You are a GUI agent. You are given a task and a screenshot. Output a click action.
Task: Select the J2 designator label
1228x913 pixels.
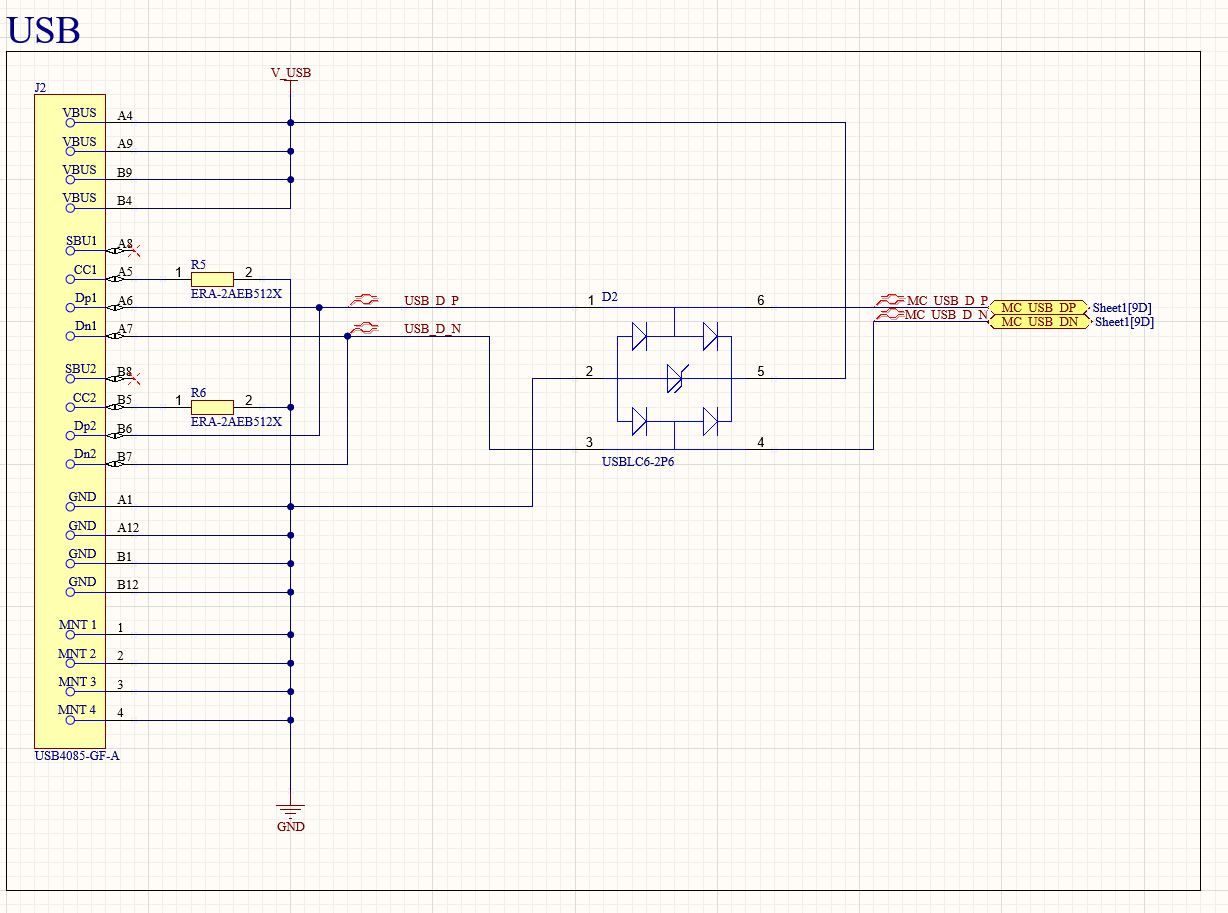click(40, 88)
